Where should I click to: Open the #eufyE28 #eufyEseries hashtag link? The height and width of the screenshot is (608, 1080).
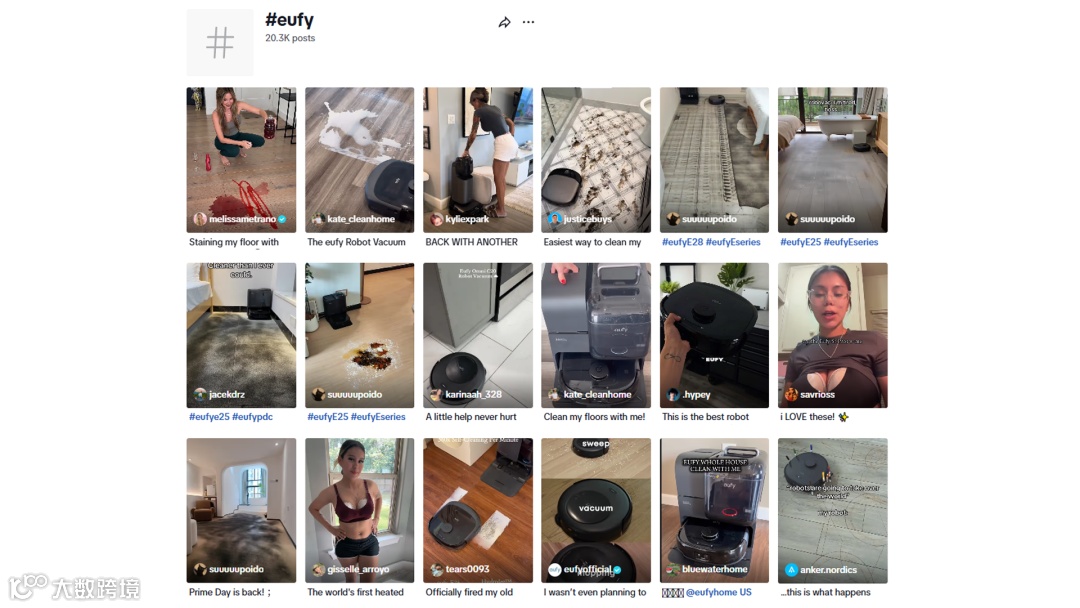coord(711,242)
